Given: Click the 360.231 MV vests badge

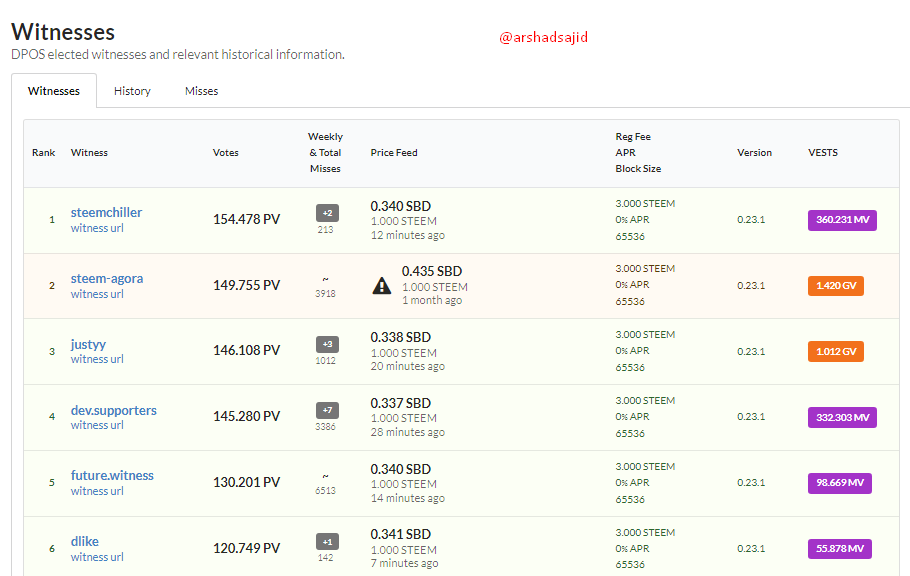Looking at the screenshot, I should coord(842,220).
